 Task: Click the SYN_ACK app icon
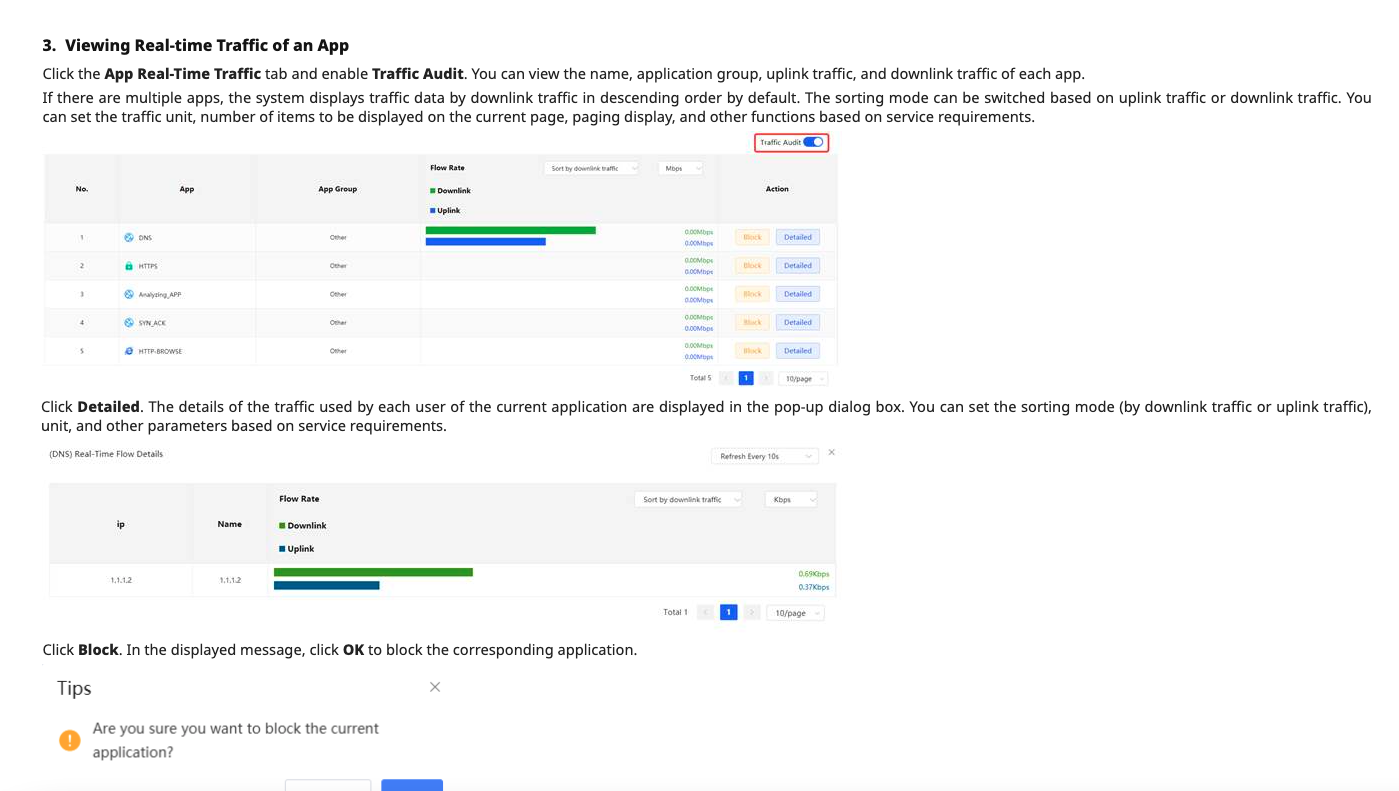[129, 323]
